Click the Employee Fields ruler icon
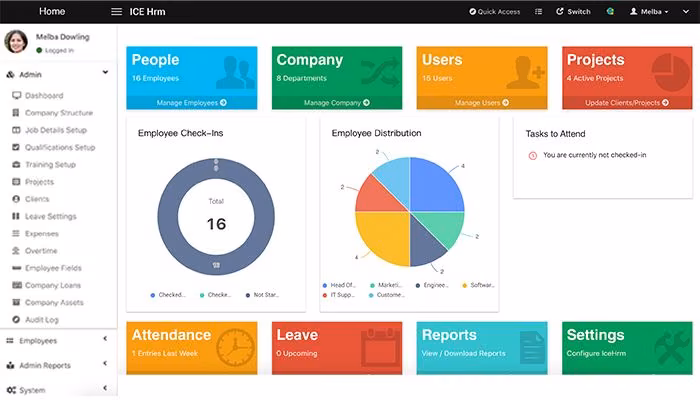 pyautogui.click(x=16, y=268)
